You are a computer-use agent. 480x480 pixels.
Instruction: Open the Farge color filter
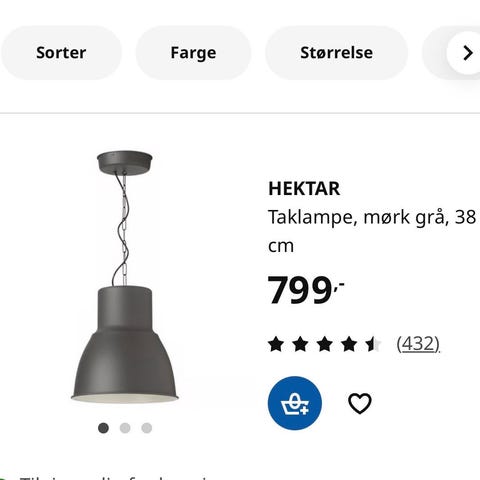pos(193,53)
